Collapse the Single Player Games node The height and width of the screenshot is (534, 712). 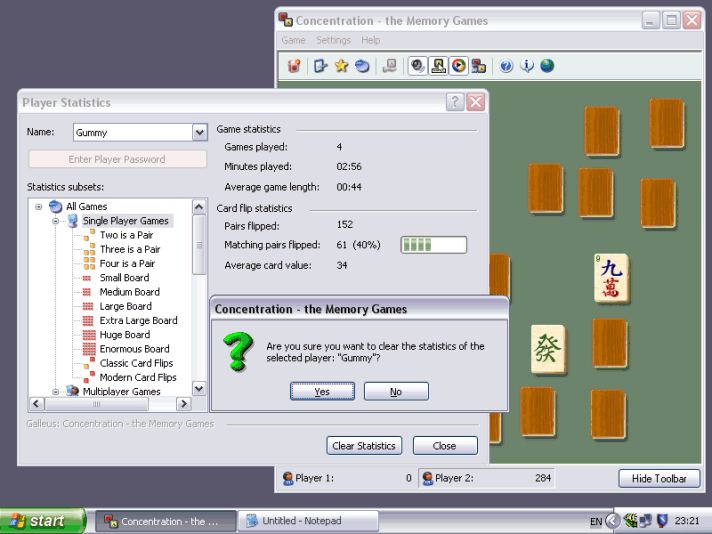55,222
